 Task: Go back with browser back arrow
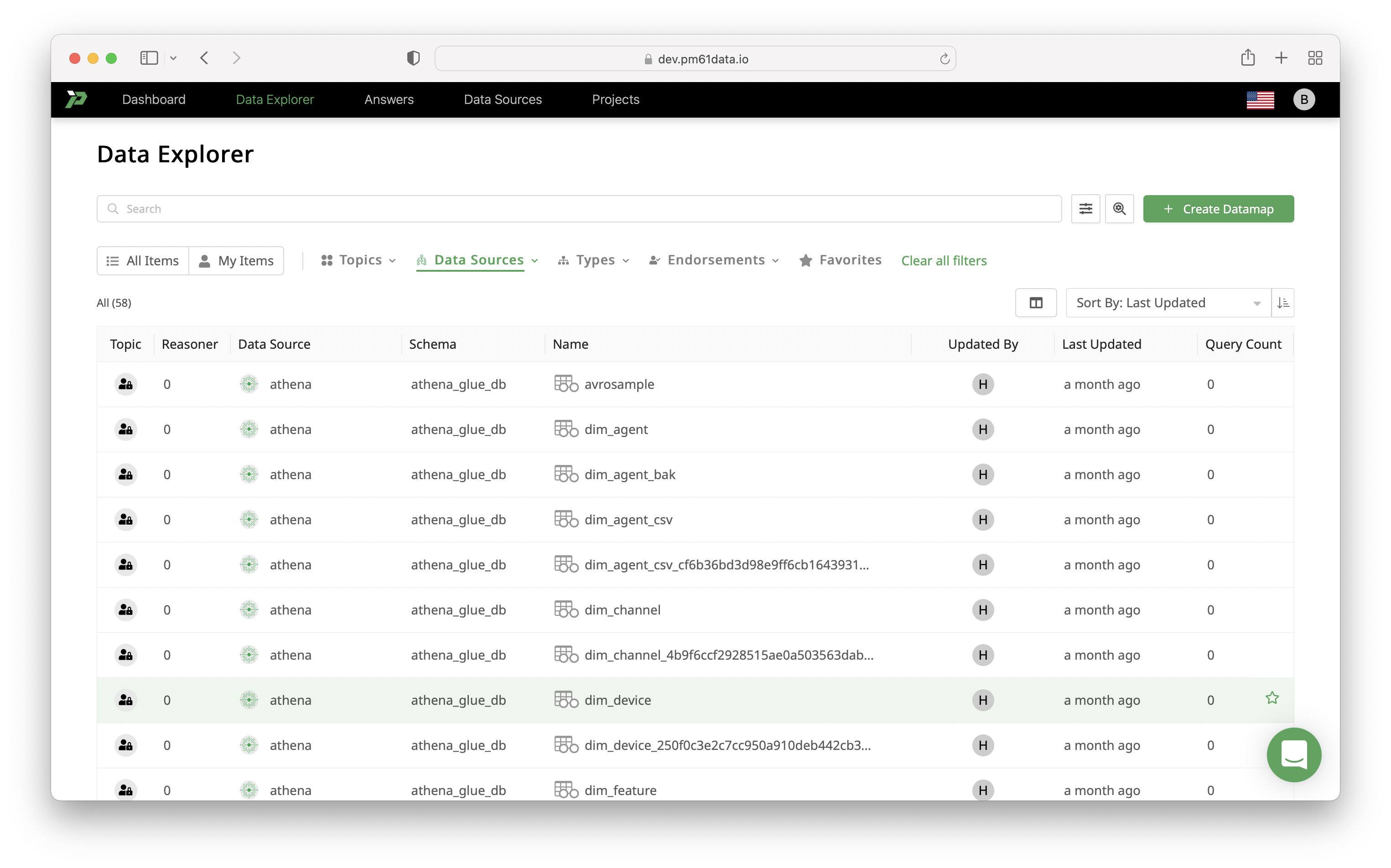pos(204,58)
